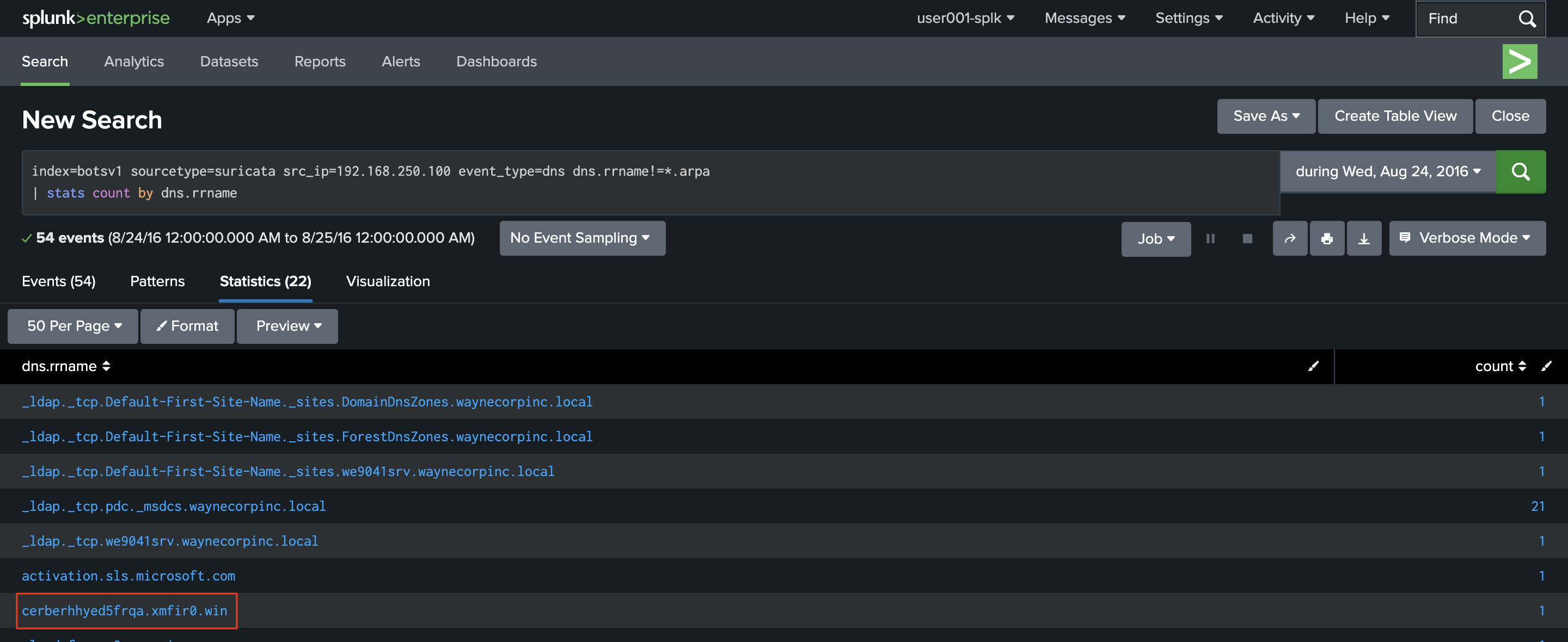Viewport: 1568px width, 642px height.
Task: Click the Splunk enterprise logo
Action: point(96,18)
